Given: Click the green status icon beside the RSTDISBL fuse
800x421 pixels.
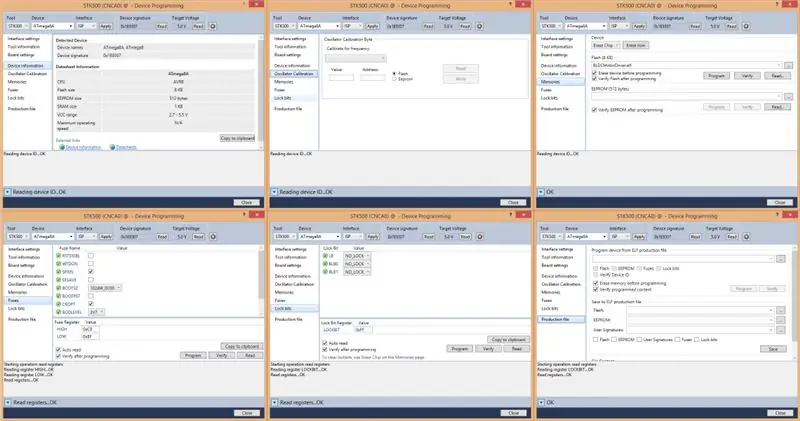Looking at the screenshot, I should click(59, 256).
